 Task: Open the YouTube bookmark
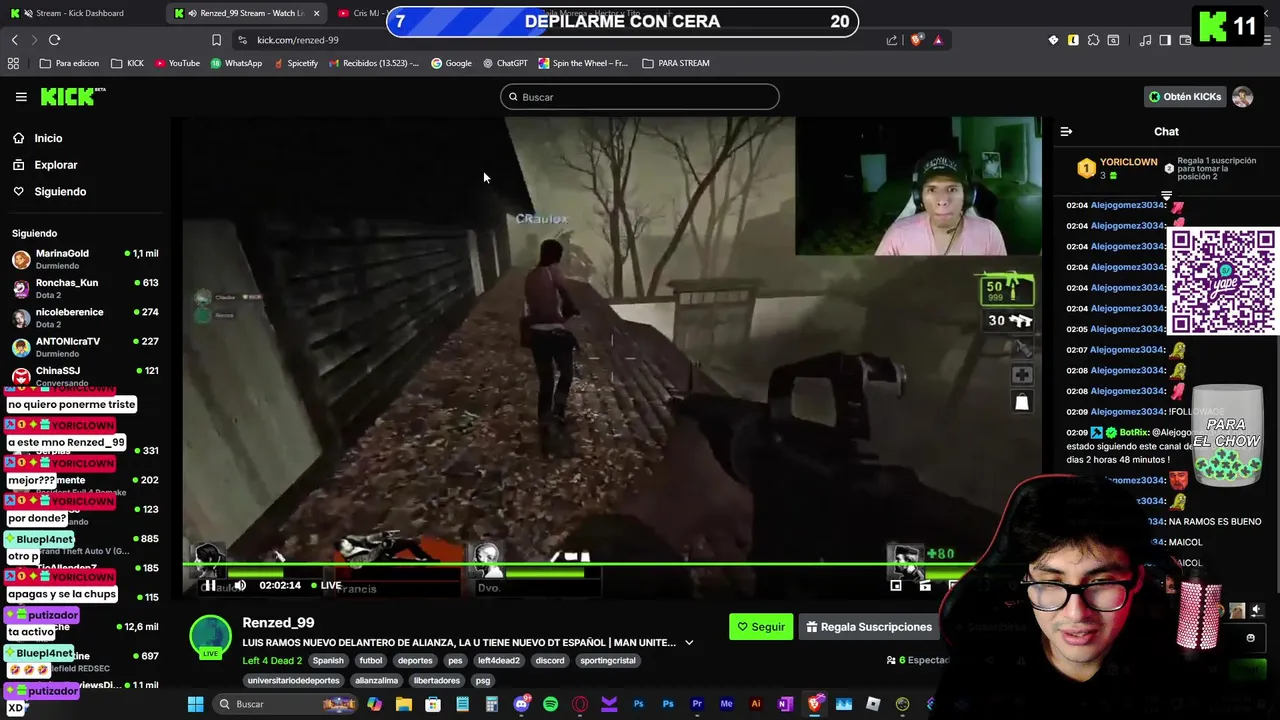[176, 63]
